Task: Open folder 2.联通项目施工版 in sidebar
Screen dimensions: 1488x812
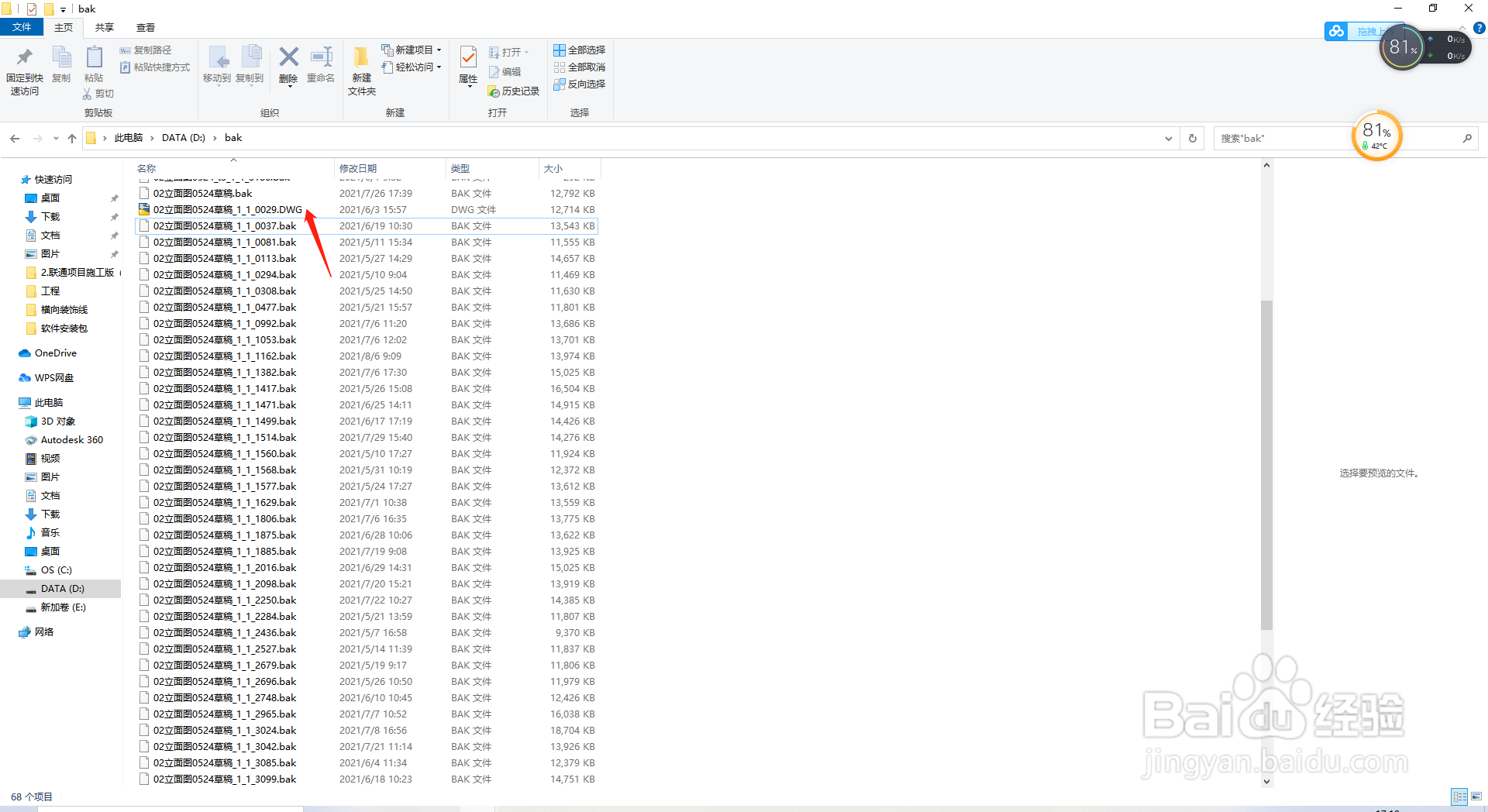Action: tap(77, 273)
